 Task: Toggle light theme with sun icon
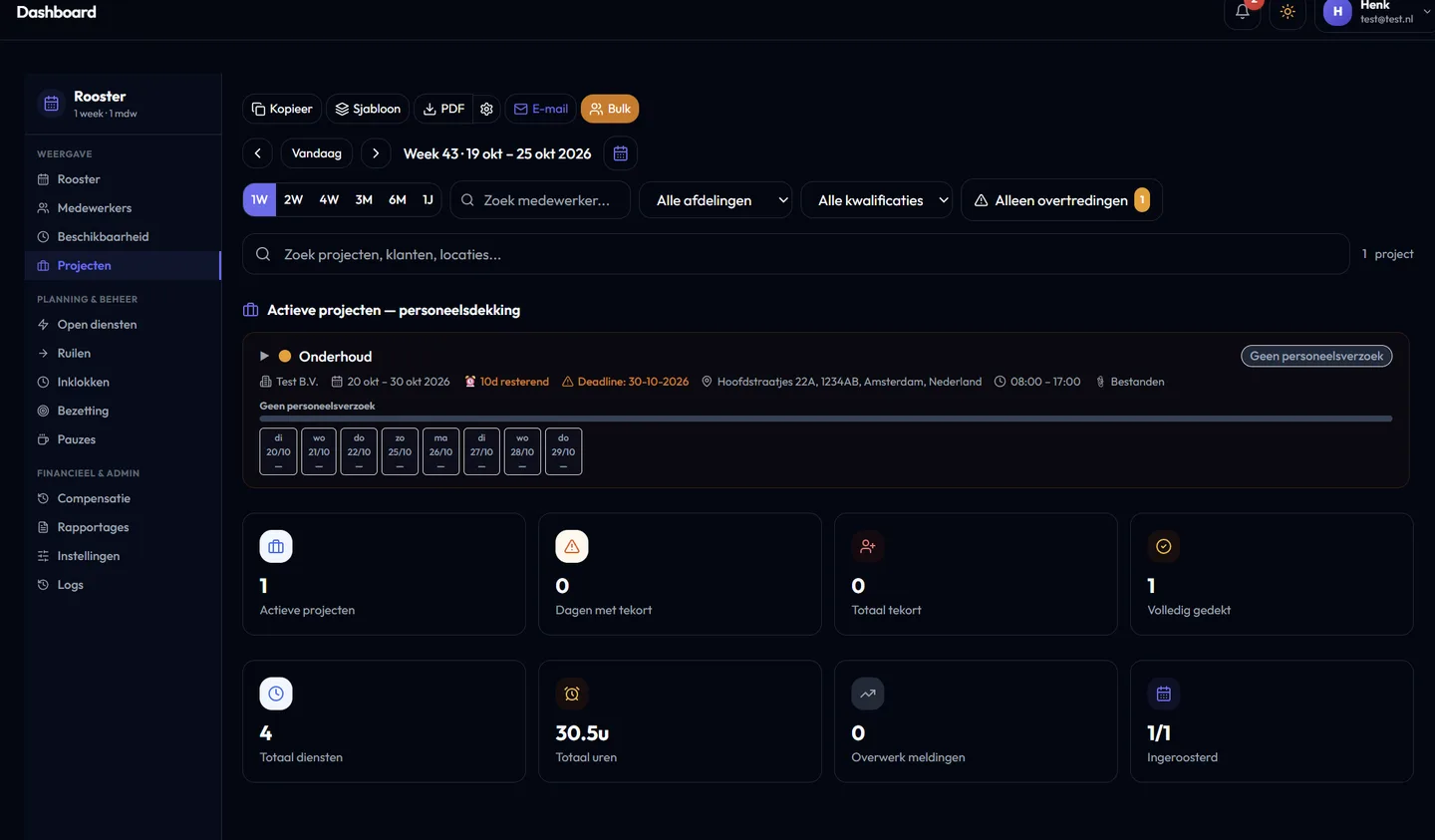click(x=1288, y=12)
